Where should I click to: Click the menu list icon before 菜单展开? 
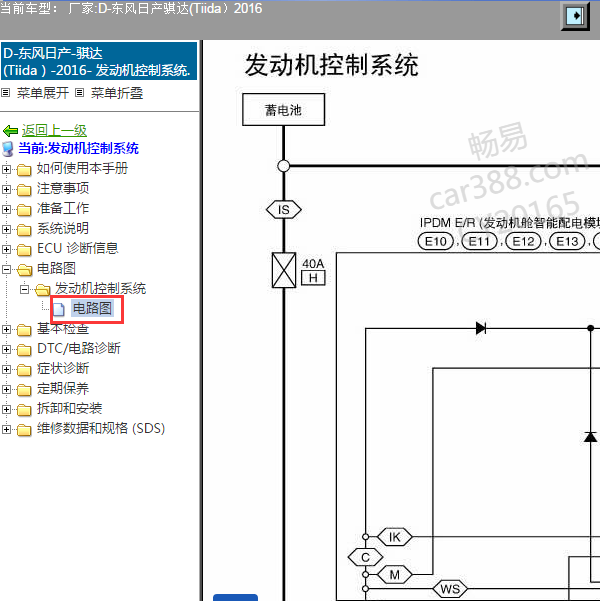click(x=5, y=93)
